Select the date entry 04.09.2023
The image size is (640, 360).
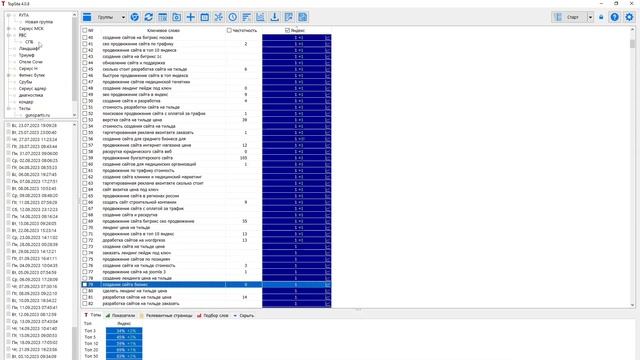click(34, 266)
